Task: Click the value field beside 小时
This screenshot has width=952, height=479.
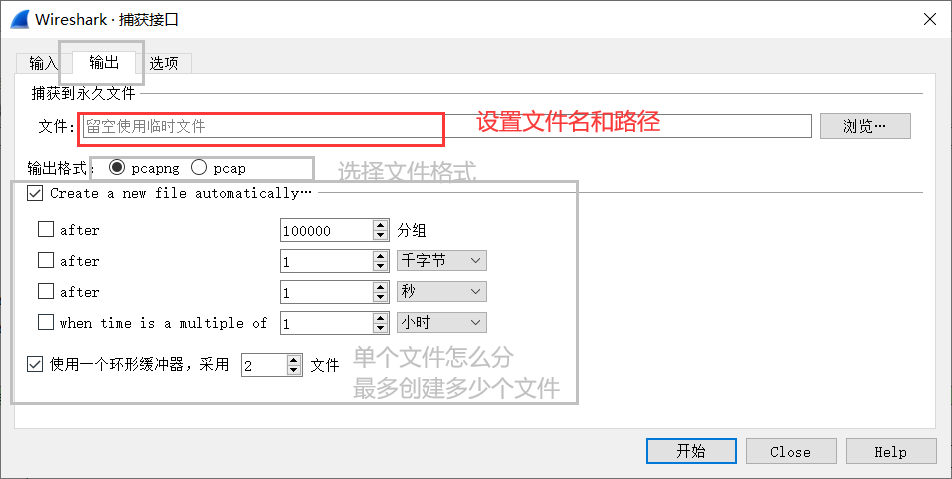Action: [x=327, y=324]
